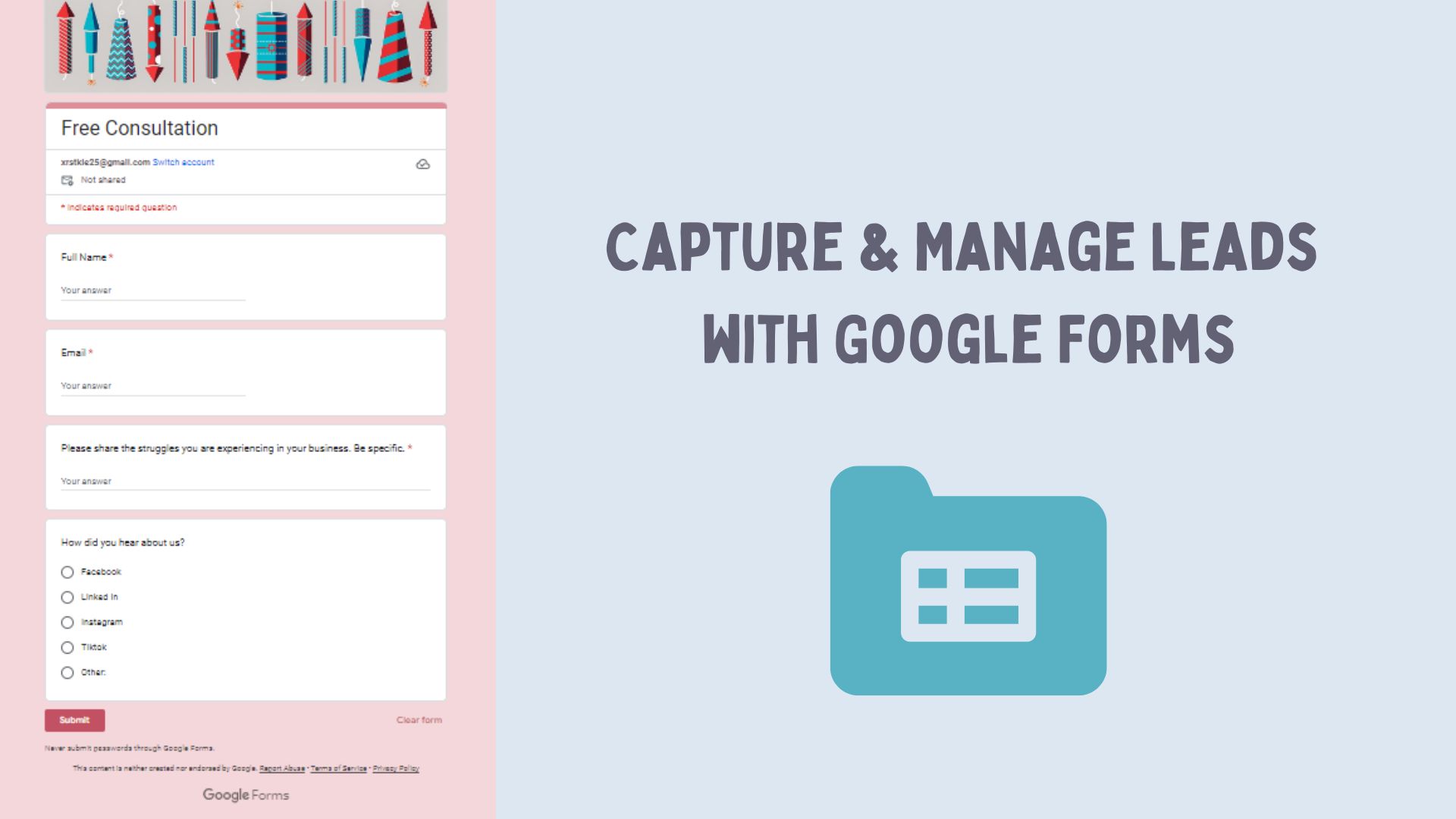
Task: Select the Linked In radio option
Action: click(x=67, y=598)
